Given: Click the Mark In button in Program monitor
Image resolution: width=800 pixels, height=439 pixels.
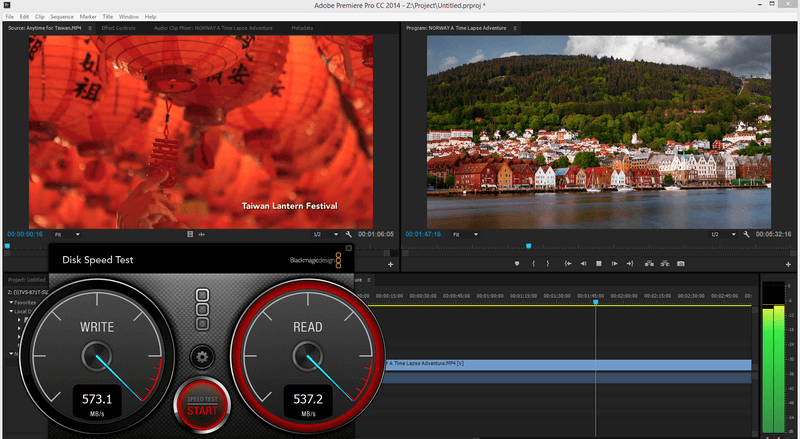Looking at the screenshot, I should coord(534,264).
